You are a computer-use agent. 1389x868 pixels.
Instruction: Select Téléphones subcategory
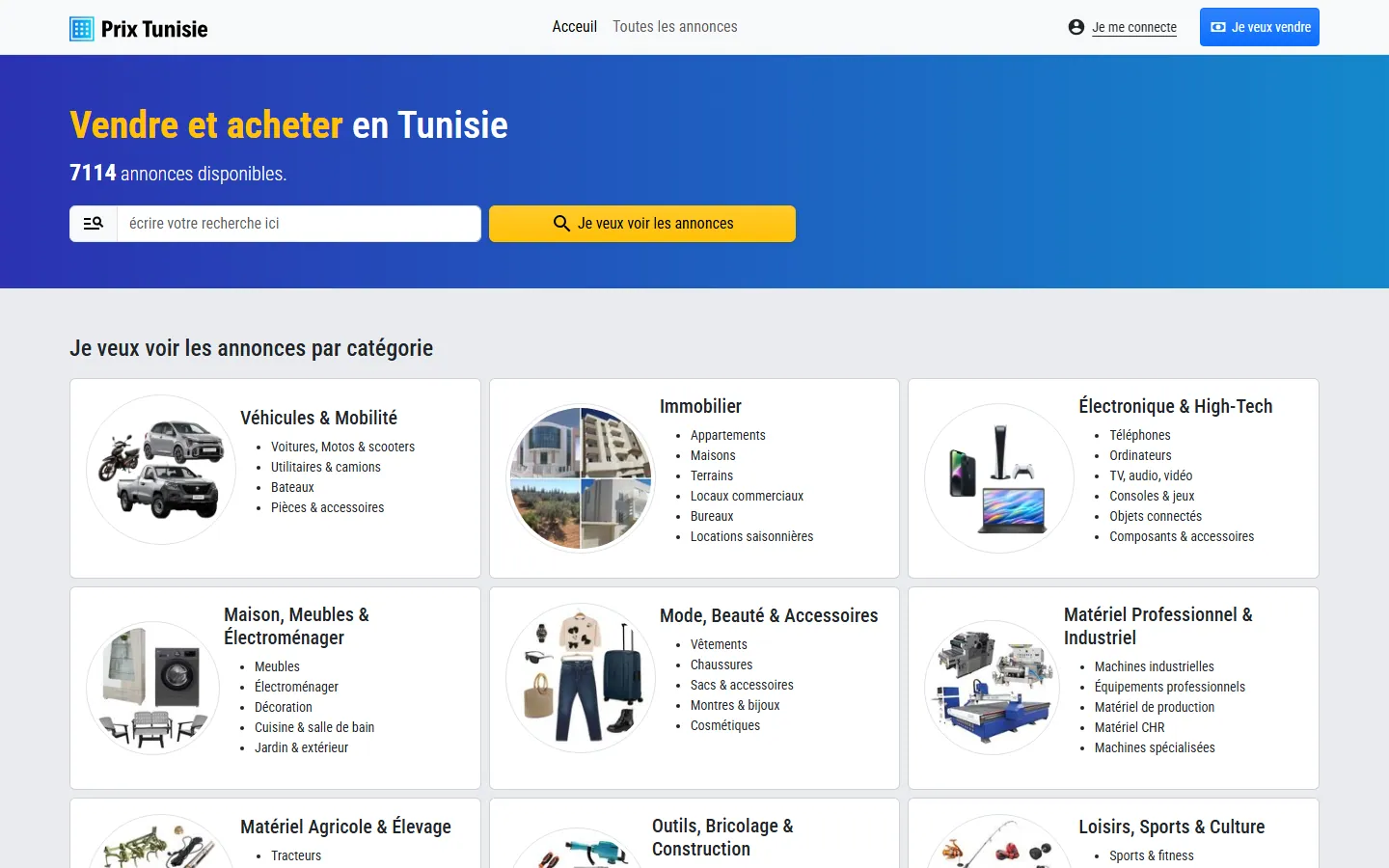[1139, 435]
